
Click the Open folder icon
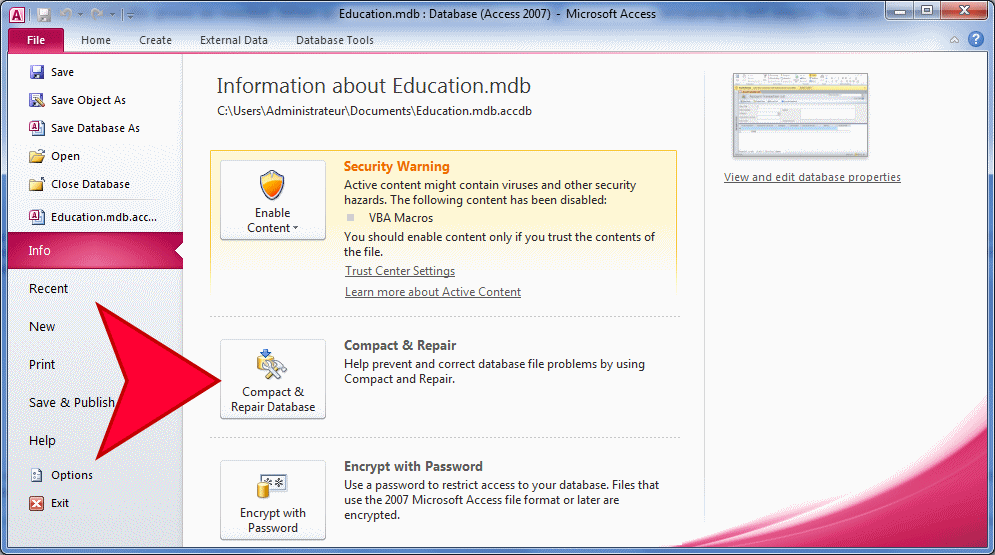pos(37,156)
